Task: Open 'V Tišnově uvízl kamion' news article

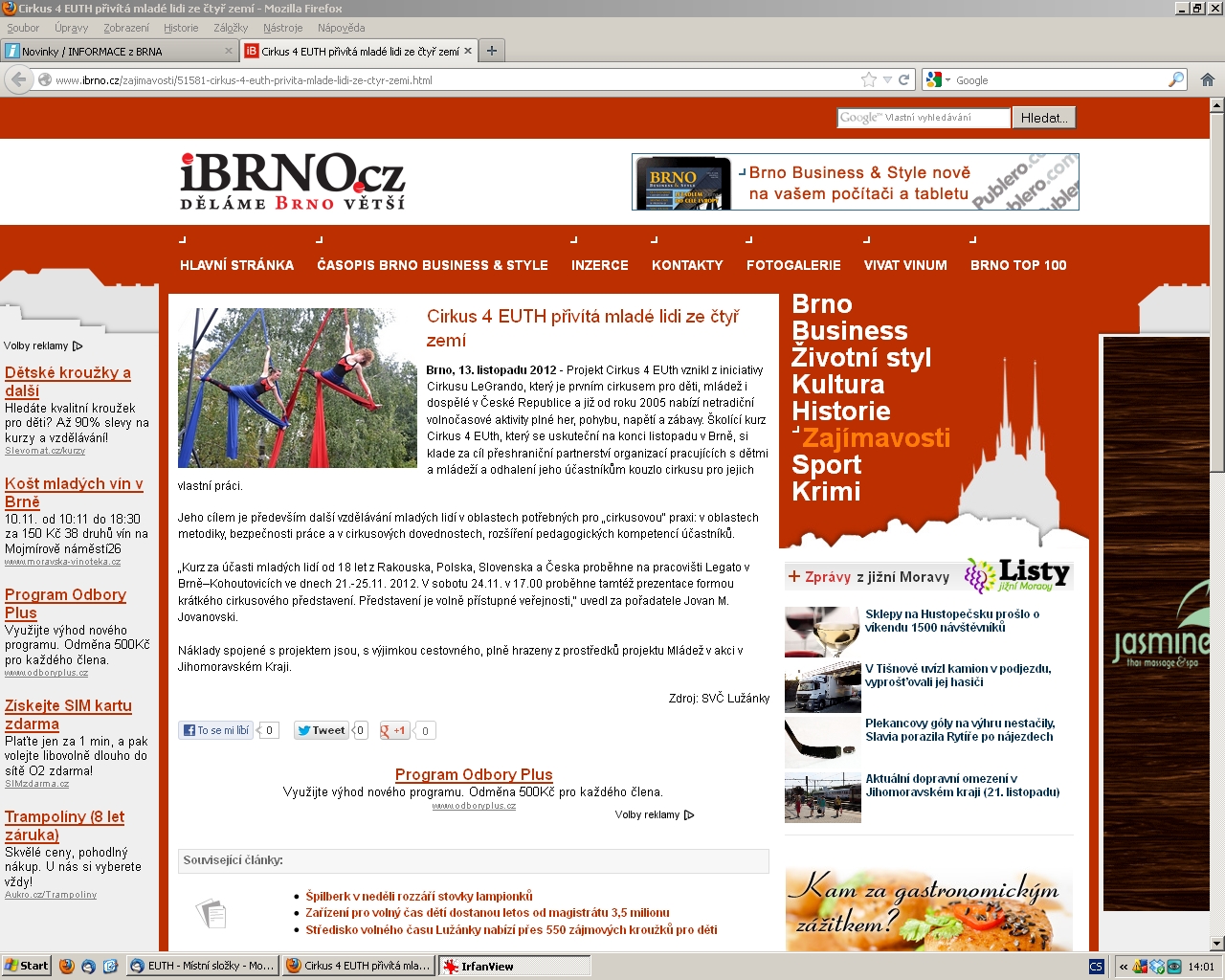Action: coord(958,675)
